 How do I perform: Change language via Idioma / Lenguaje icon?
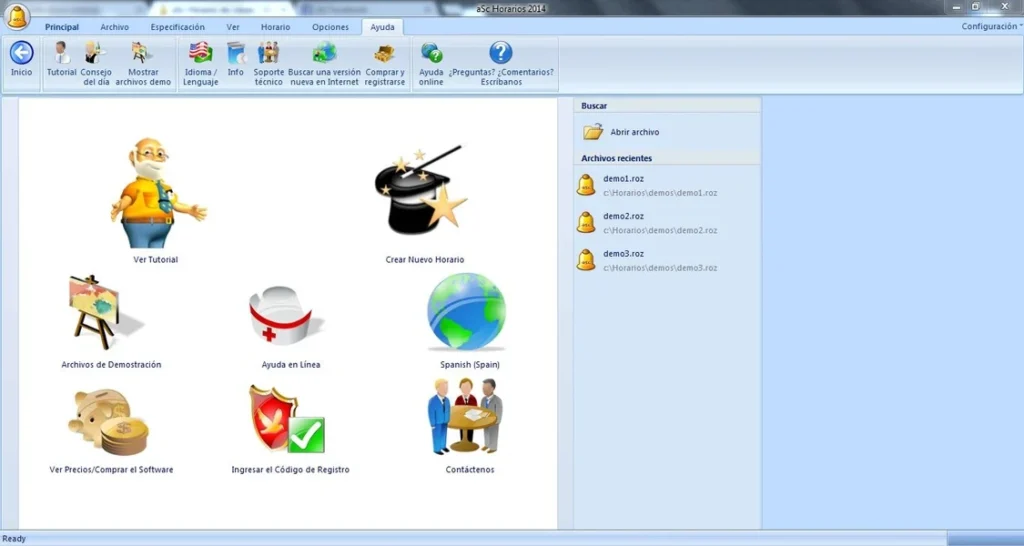(x=200, y=54)
